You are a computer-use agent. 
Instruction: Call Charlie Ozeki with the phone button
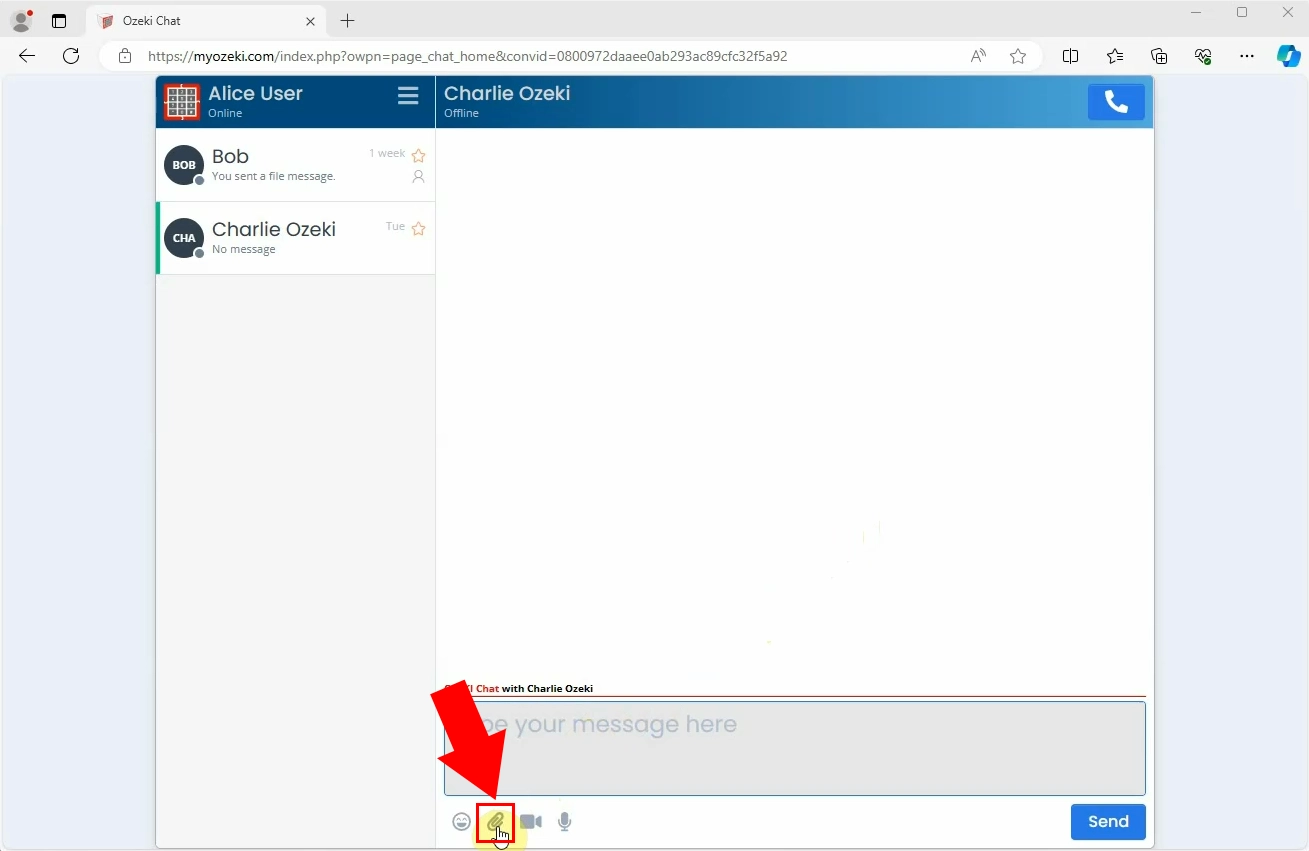pyautogui.click(x=1116, y=102)
